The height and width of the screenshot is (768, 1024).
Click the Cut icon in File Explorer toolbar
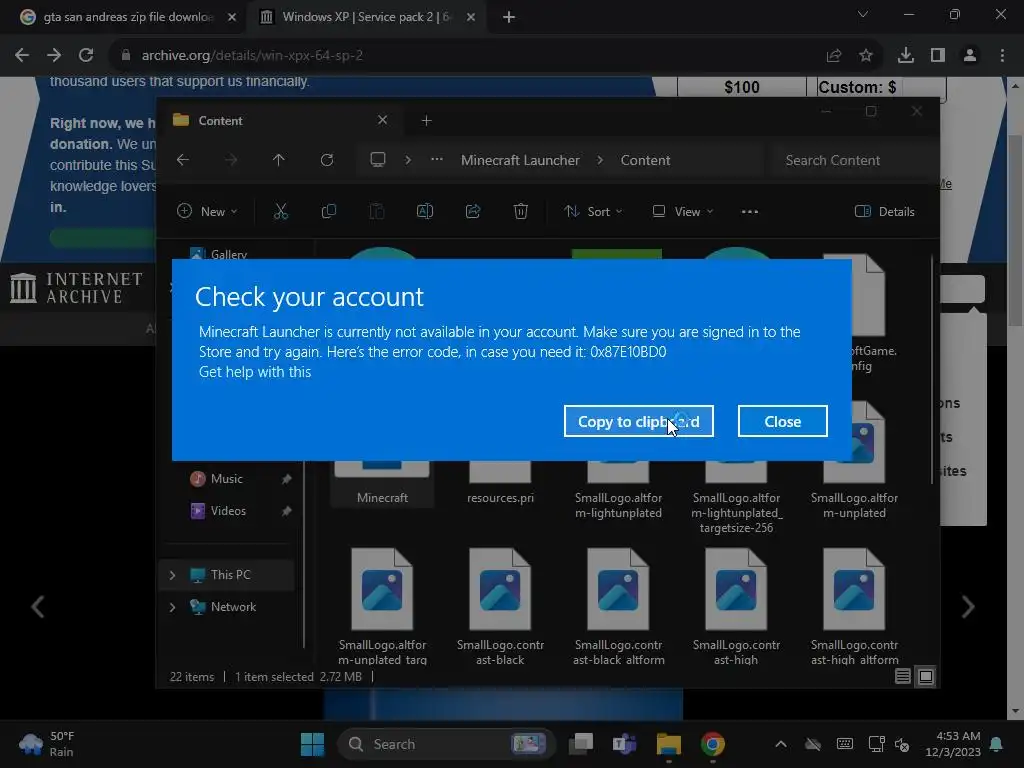[280, 212]
